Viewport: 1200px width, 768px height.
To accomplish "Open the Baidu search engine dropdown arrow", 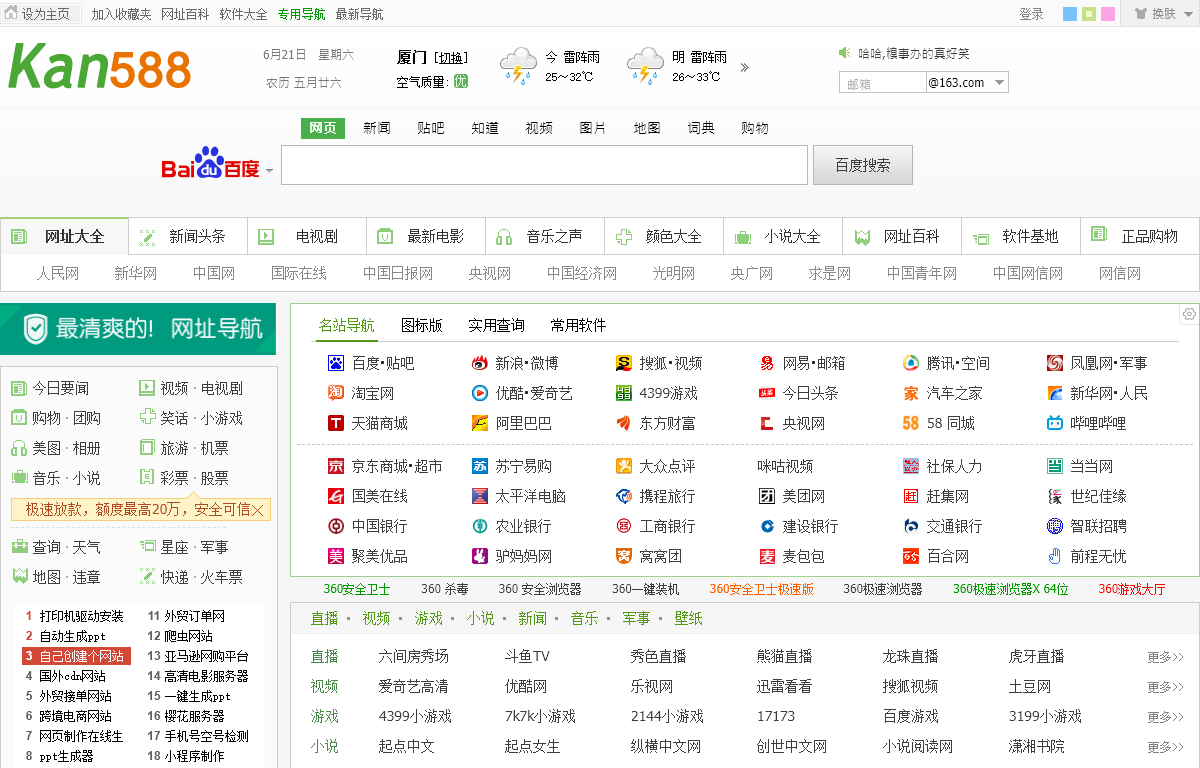I will pos(269,172).
